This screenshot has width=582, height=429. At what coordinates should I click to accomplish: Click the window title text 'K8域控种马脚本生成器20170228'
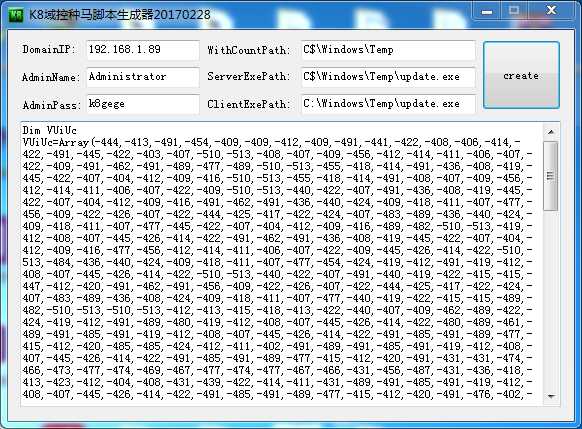point(120,15)
